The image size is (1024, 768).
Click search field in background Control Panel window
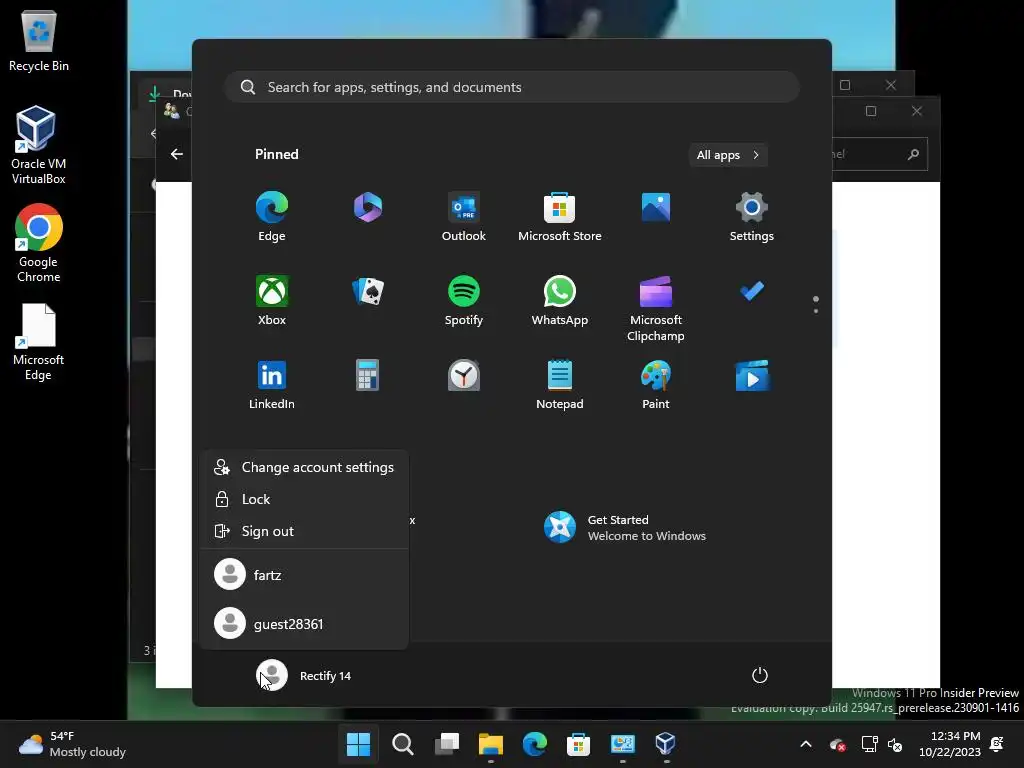tap(880, 154)
